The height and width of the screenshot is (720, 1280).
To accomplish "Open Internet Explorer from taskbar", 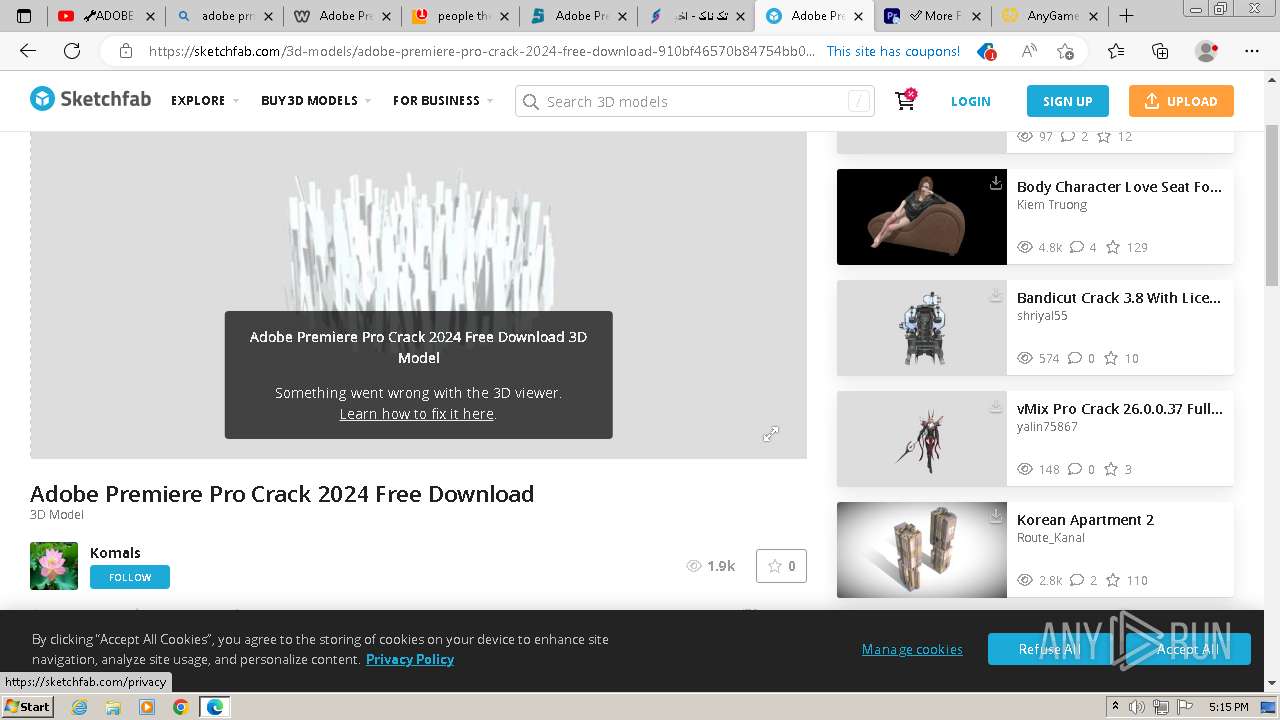I will (79, 707).
